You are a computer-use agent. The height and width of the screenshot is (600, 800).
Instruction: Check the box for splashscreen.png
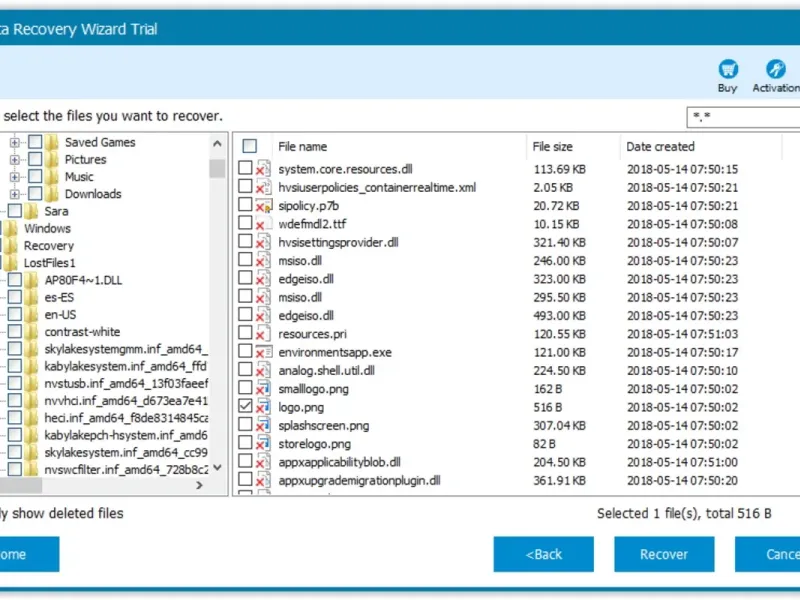click(245, 424)
